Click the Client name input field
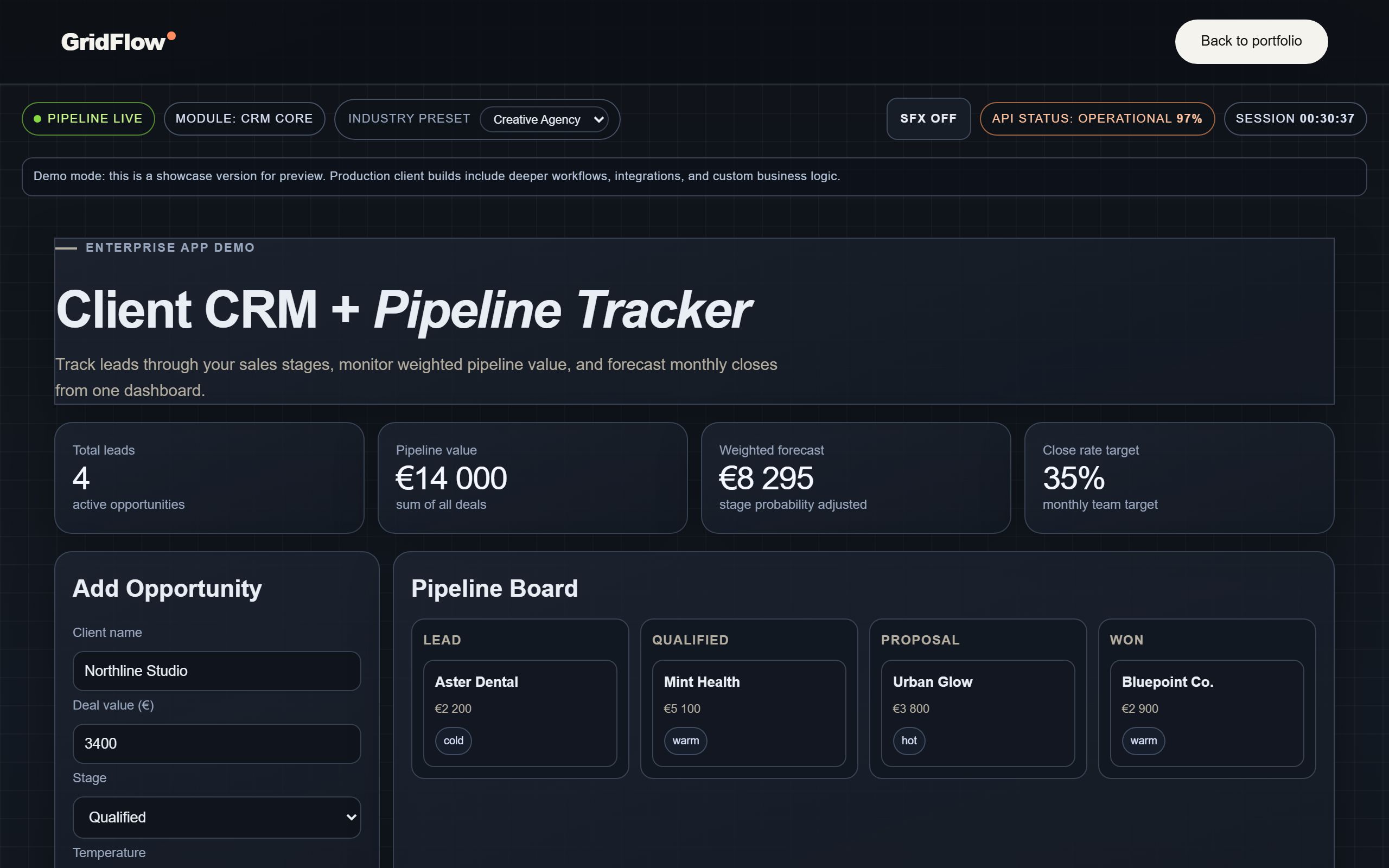1389x868 pixels. (x=216, y=671)
